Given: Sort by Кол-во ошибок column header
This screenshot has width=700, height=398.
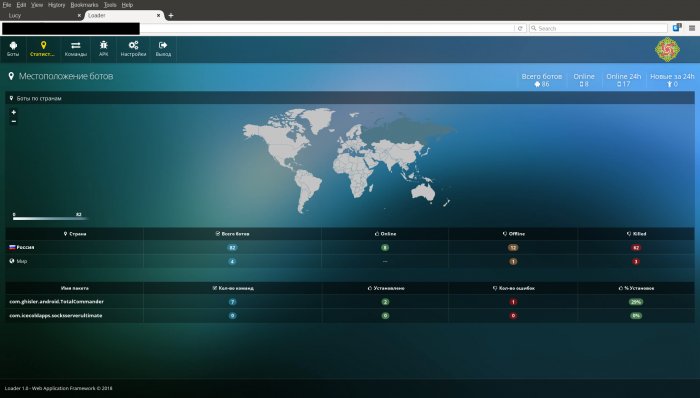Looking at the screenshot, I should (513, 288).
